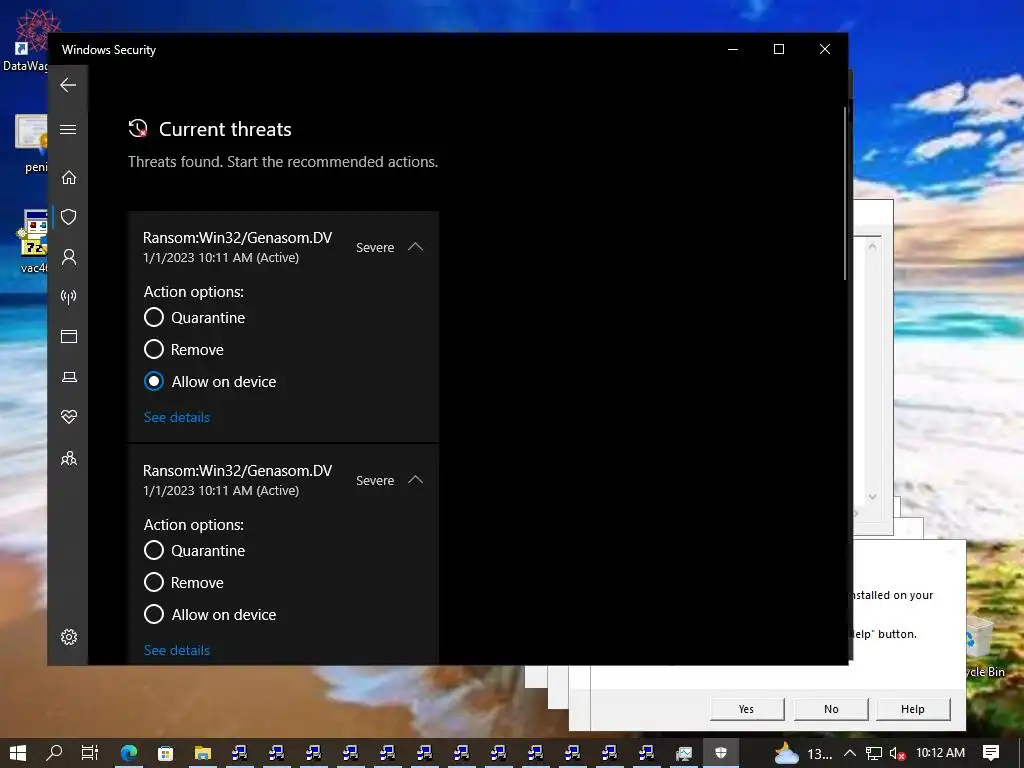
Task: Maximize the Windows Security window
Action: coord(778,49)
